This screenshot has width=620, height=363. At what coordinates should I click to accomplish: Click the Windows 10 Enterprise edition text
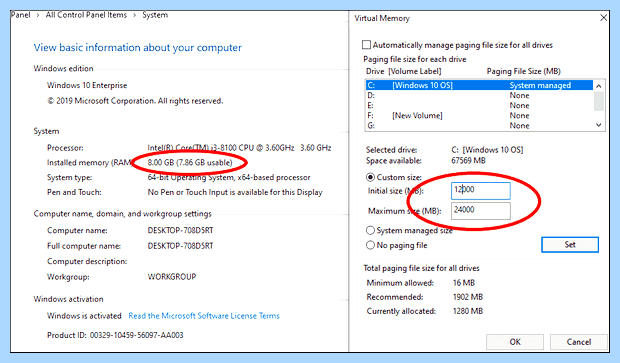point(87,85)
